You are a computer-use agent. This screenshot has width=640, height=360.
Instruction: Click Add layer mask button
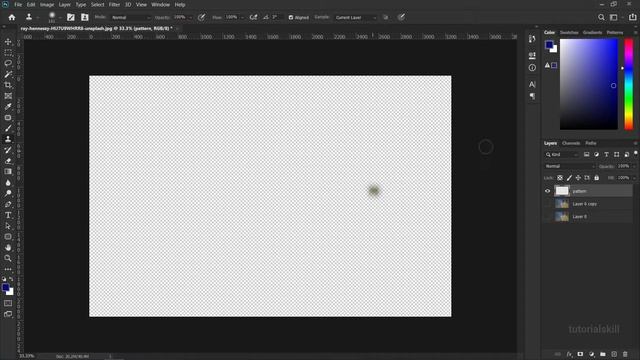pyautogui.click(x=580, y=354)
